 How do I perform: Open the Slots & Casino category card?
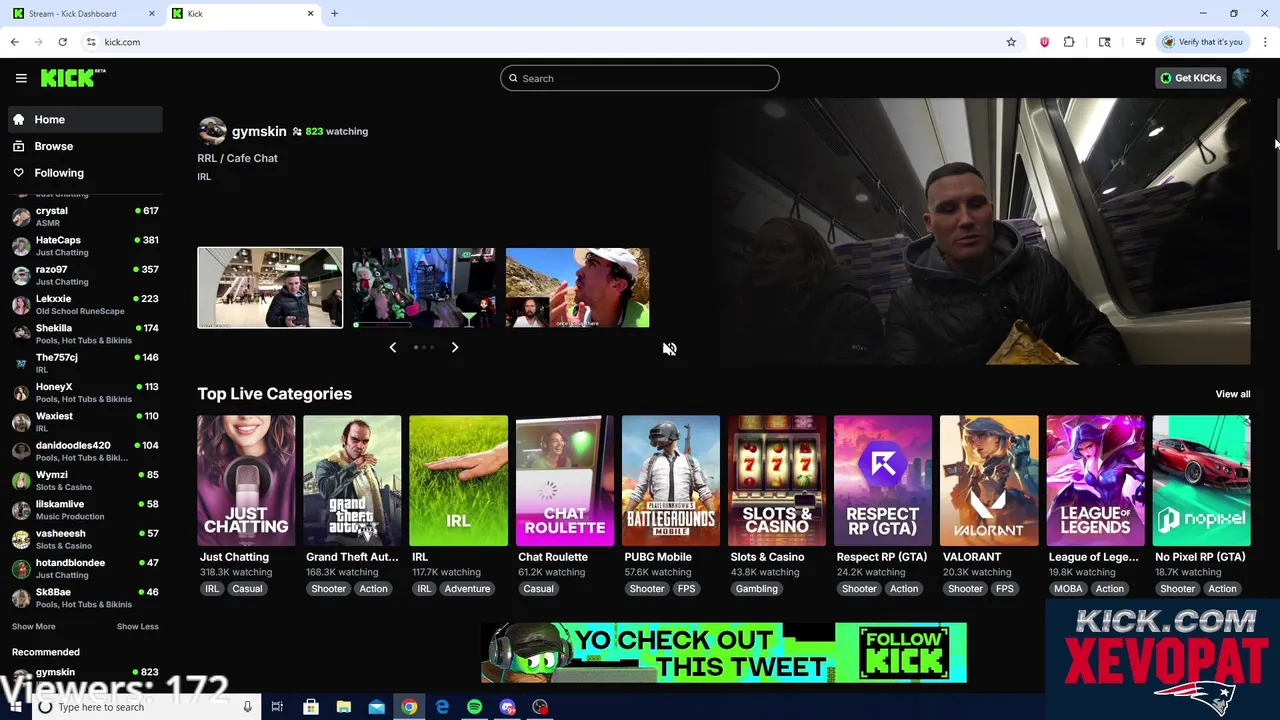point(777,481)
